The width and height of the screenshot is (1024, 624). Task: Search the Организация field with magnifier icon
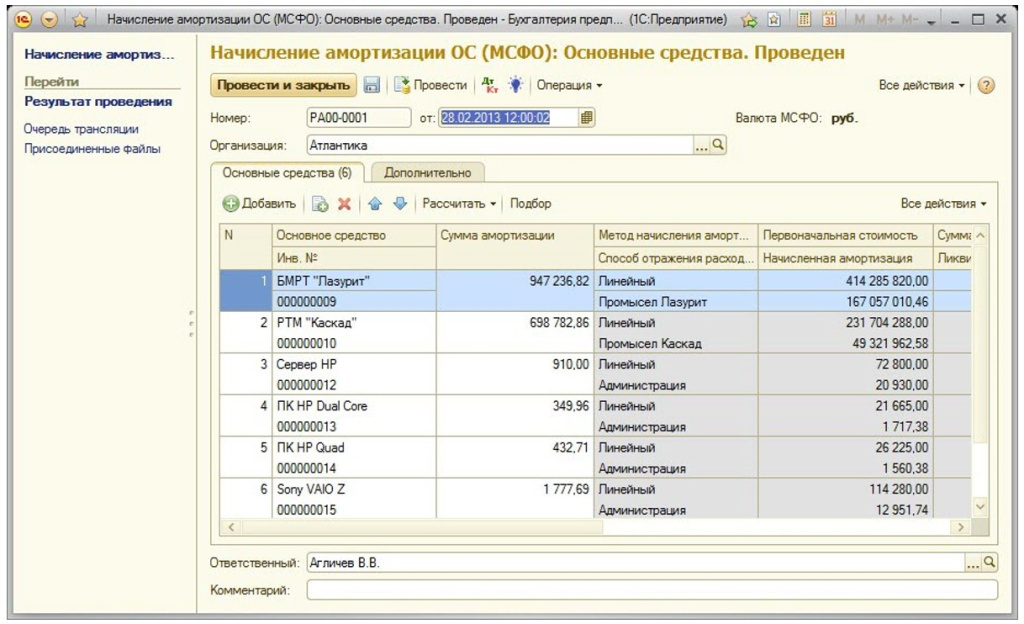tap(718, 145)
